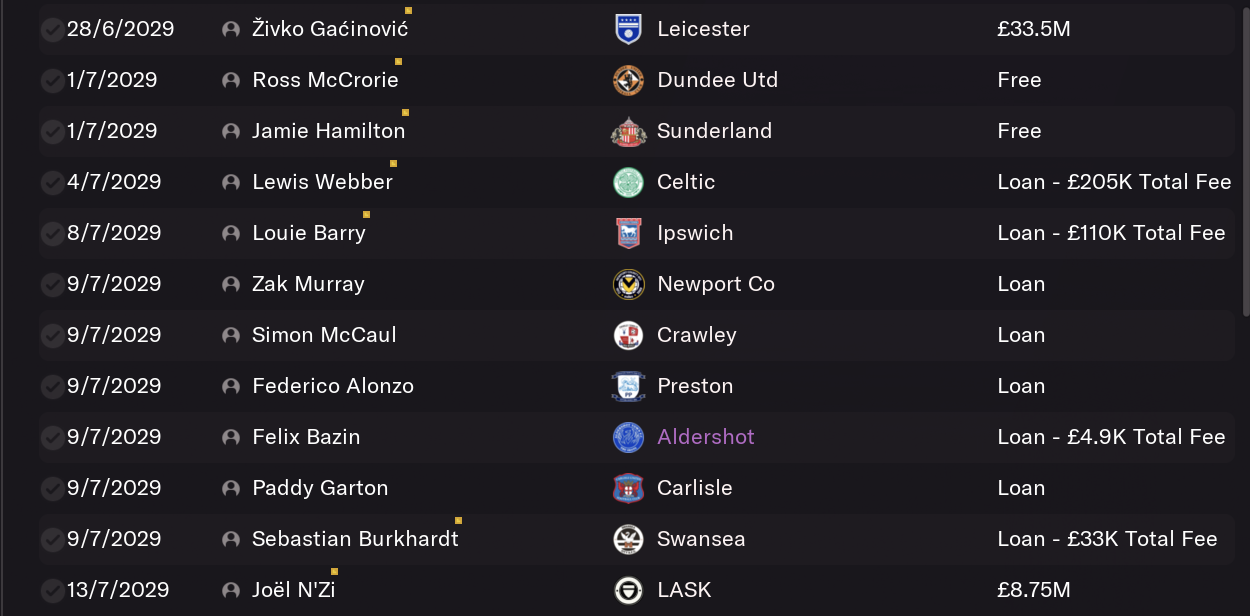
Task: Select the Federico Alonzo transfer row date
Action: point(112,386)
